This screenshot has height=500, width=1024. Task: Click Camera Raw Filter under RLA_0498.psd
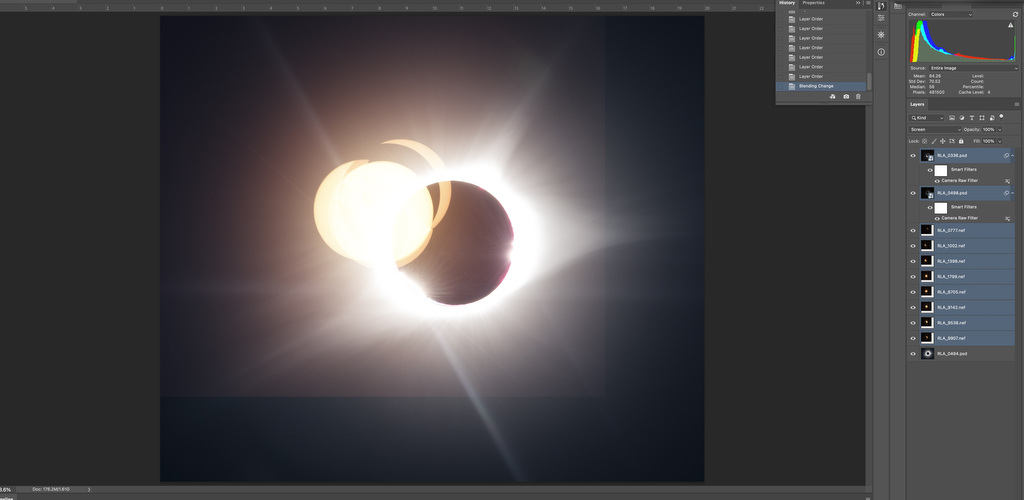click(959, 218)
